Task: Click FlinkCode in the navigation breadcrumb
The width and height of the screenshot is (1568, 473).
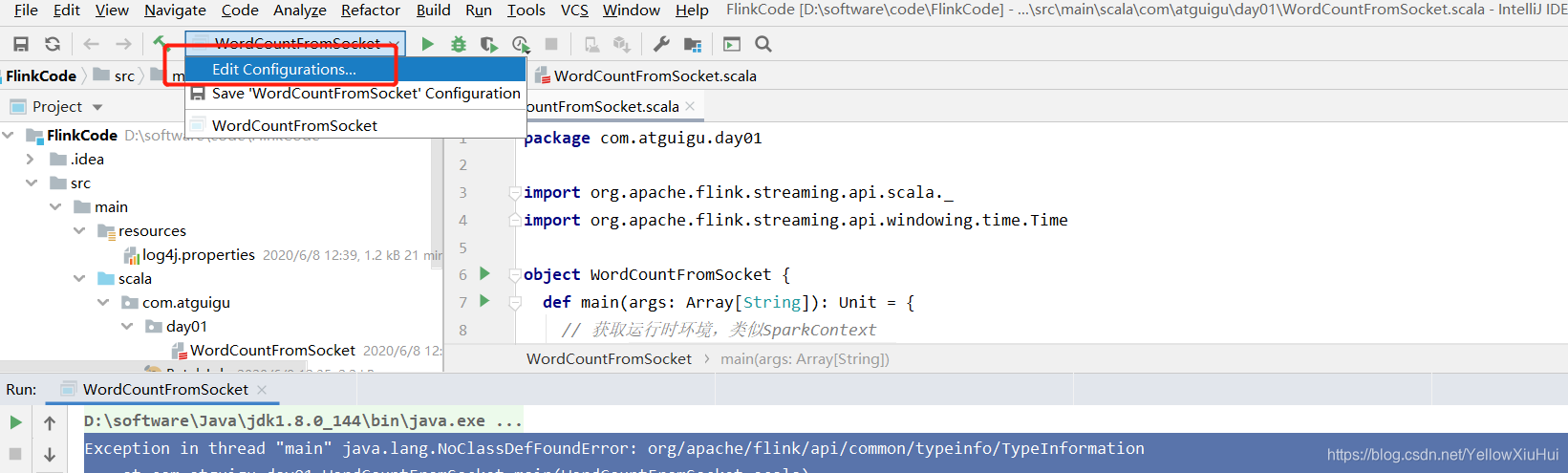Action: [41, 75]
